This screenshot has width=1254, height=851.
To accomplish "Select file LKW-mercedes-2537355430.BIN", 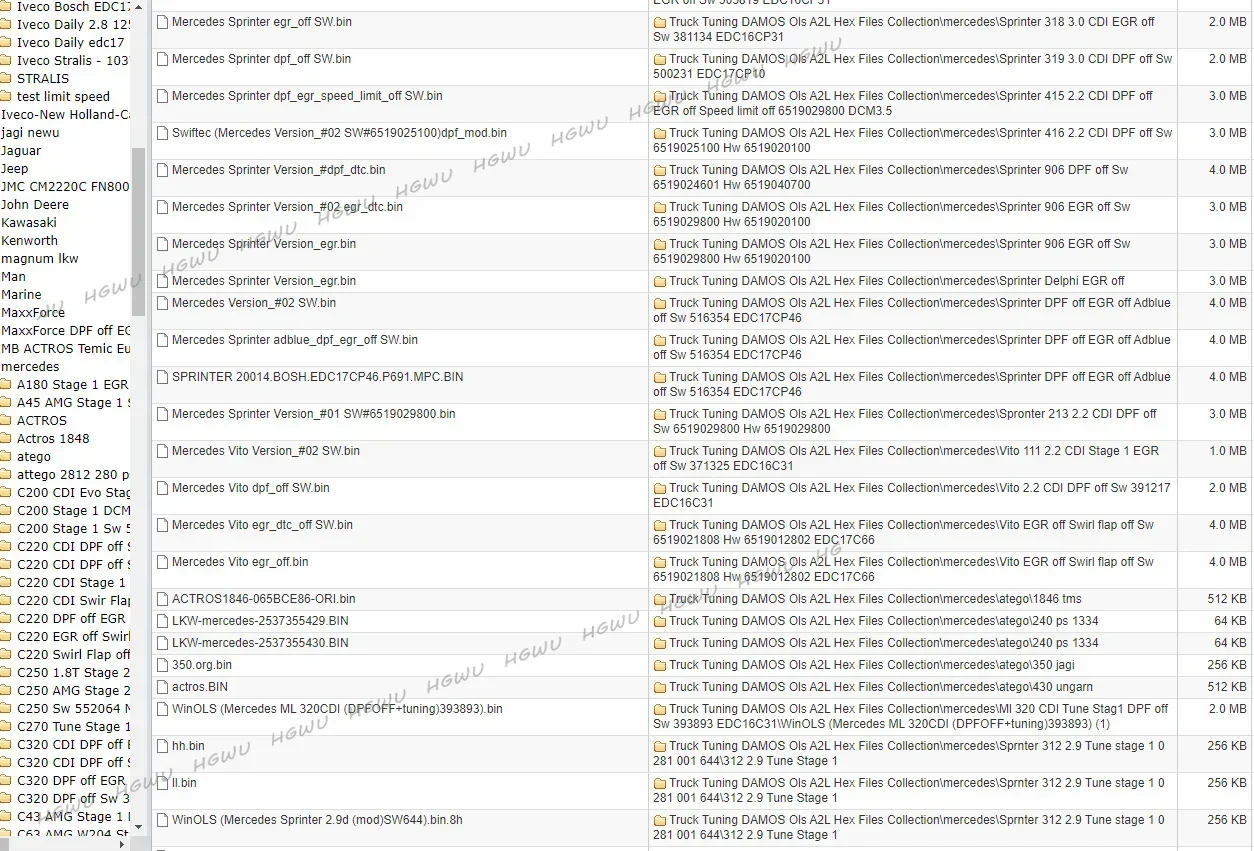I will click(260, 643).
